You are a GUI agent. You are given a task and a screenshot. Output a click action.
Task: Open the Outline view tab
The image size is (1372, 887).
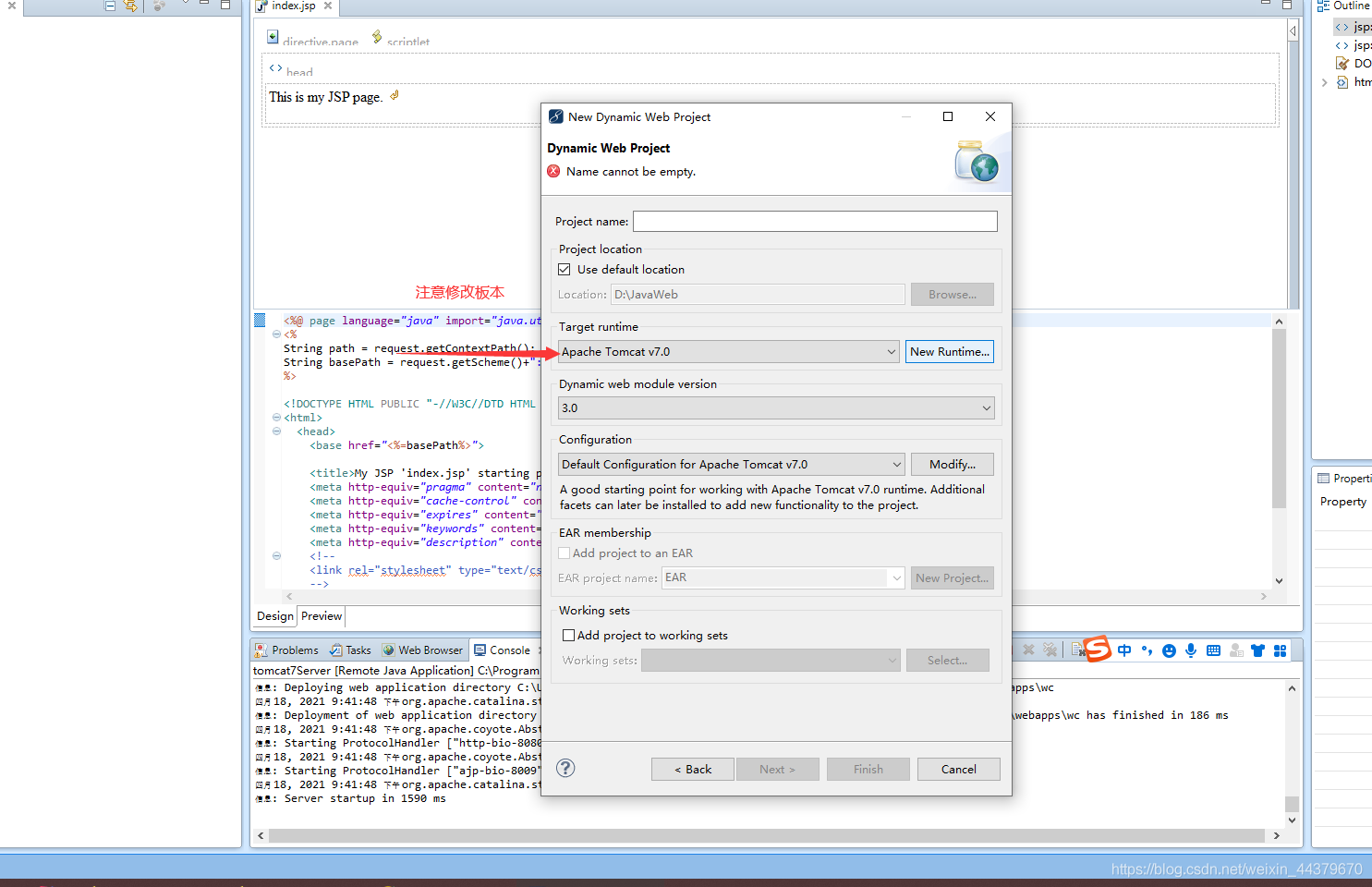point(1345,6)
